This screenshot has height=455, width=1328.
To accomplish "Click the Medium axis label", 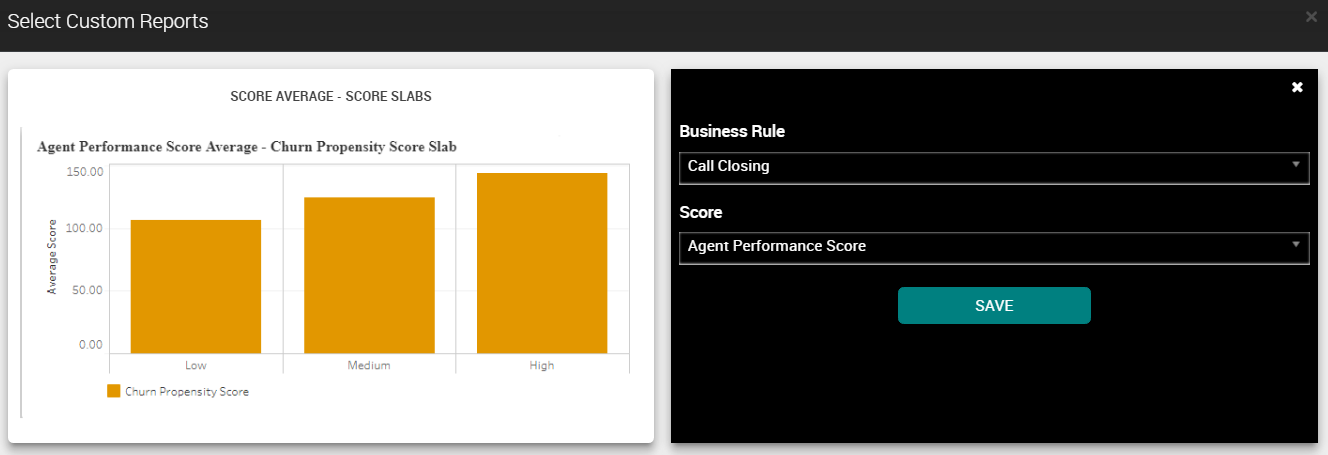I will point(369,365).
